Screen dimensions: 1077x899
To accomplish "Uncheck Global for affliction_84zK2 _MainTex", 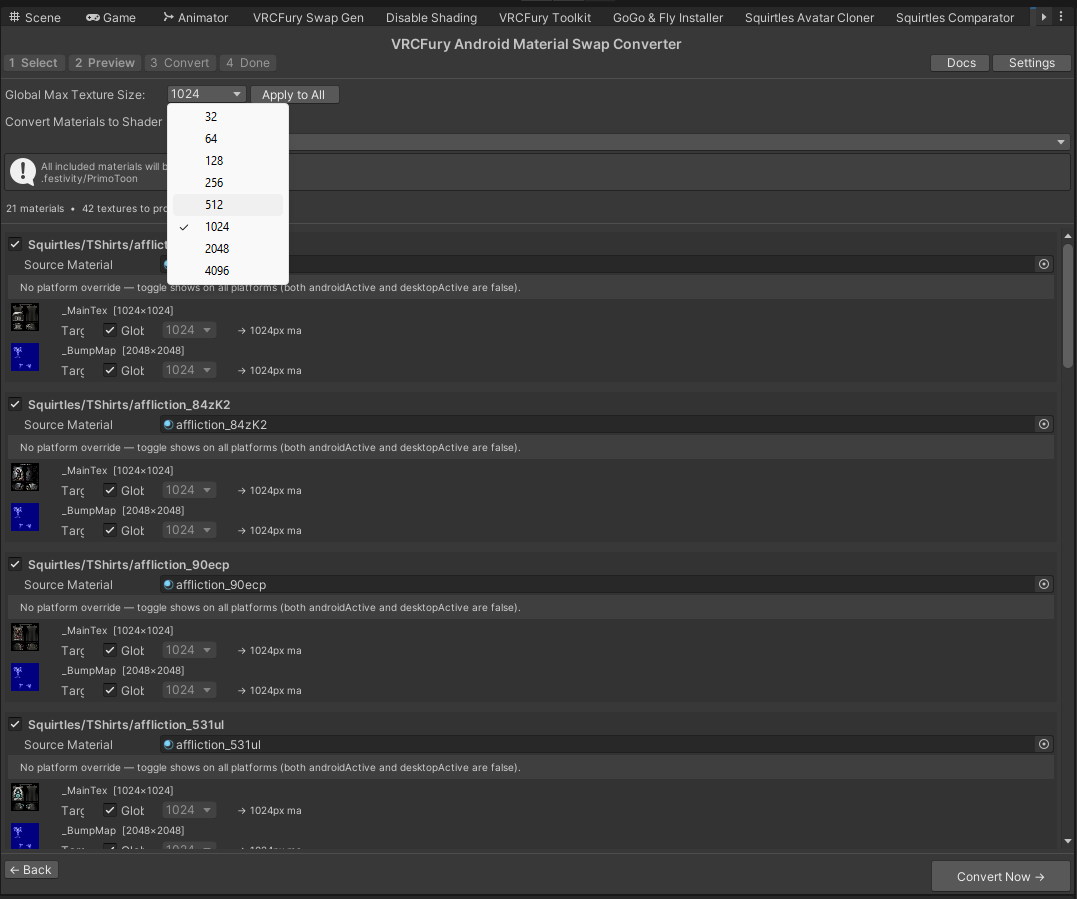I will pyautogui.click(x=110, y=490).
